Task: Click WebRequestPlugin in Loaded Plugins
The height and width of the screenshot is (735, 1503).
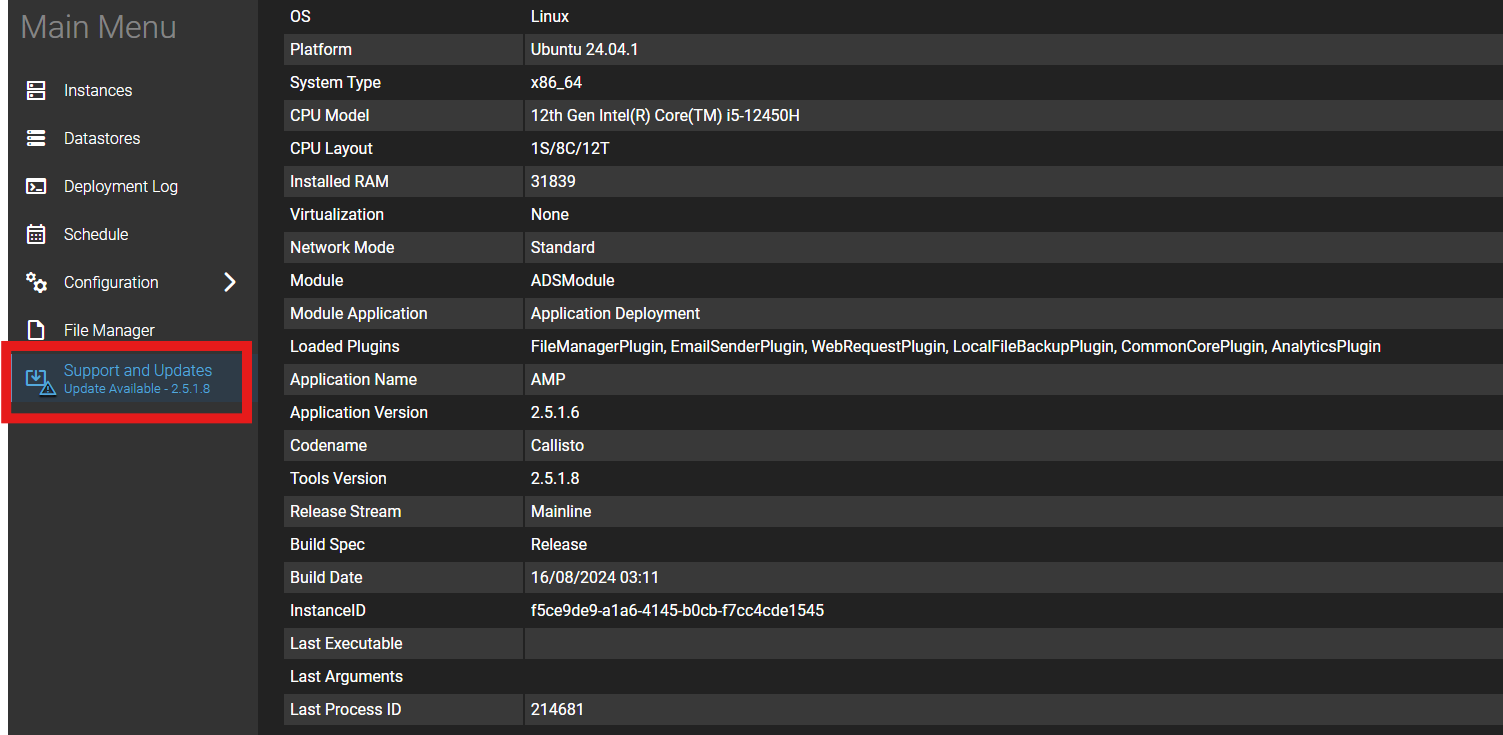Action: click(877, 347)
